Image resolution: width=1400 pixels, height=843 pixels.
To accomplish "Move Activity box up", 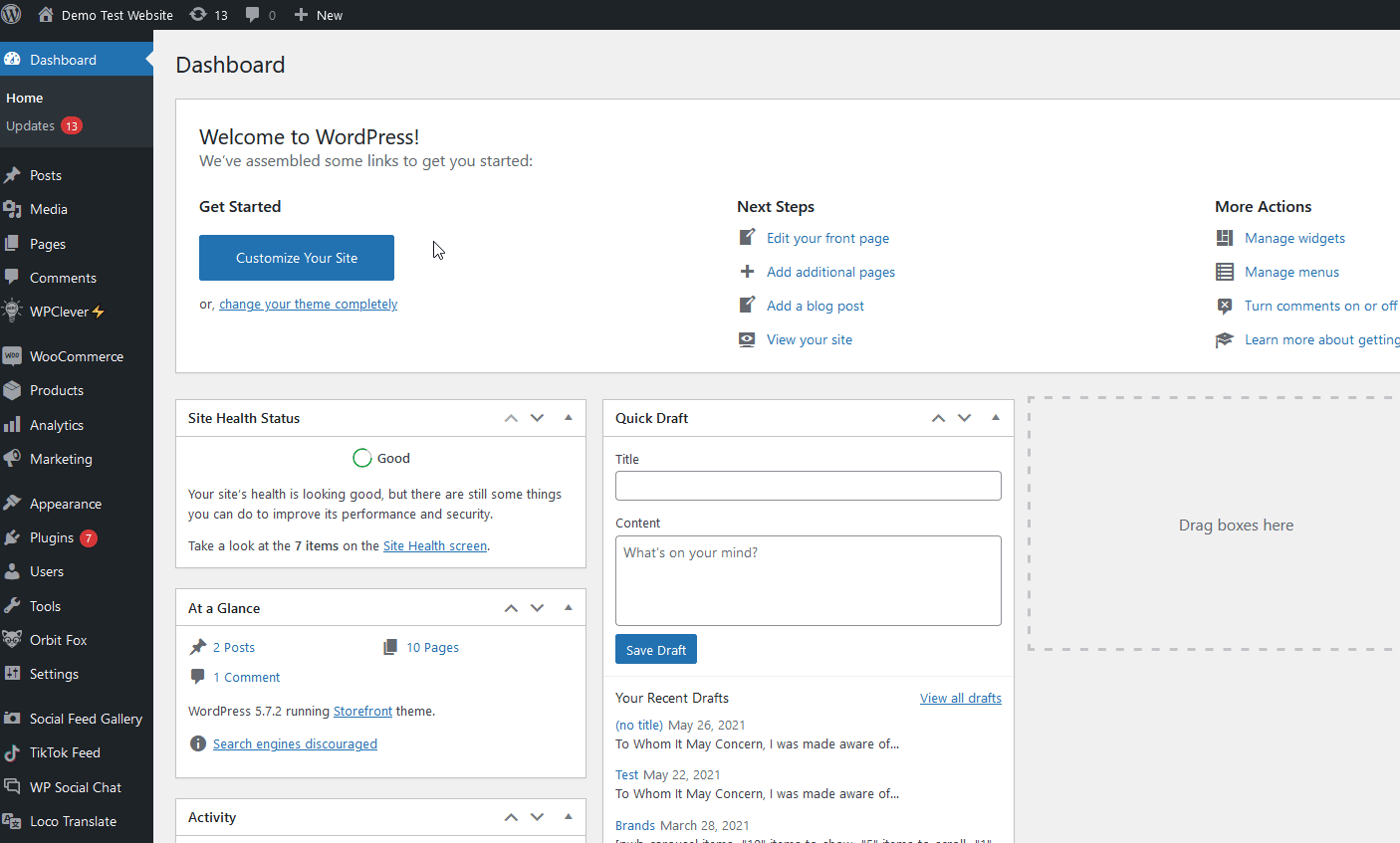I will (511, 817).
